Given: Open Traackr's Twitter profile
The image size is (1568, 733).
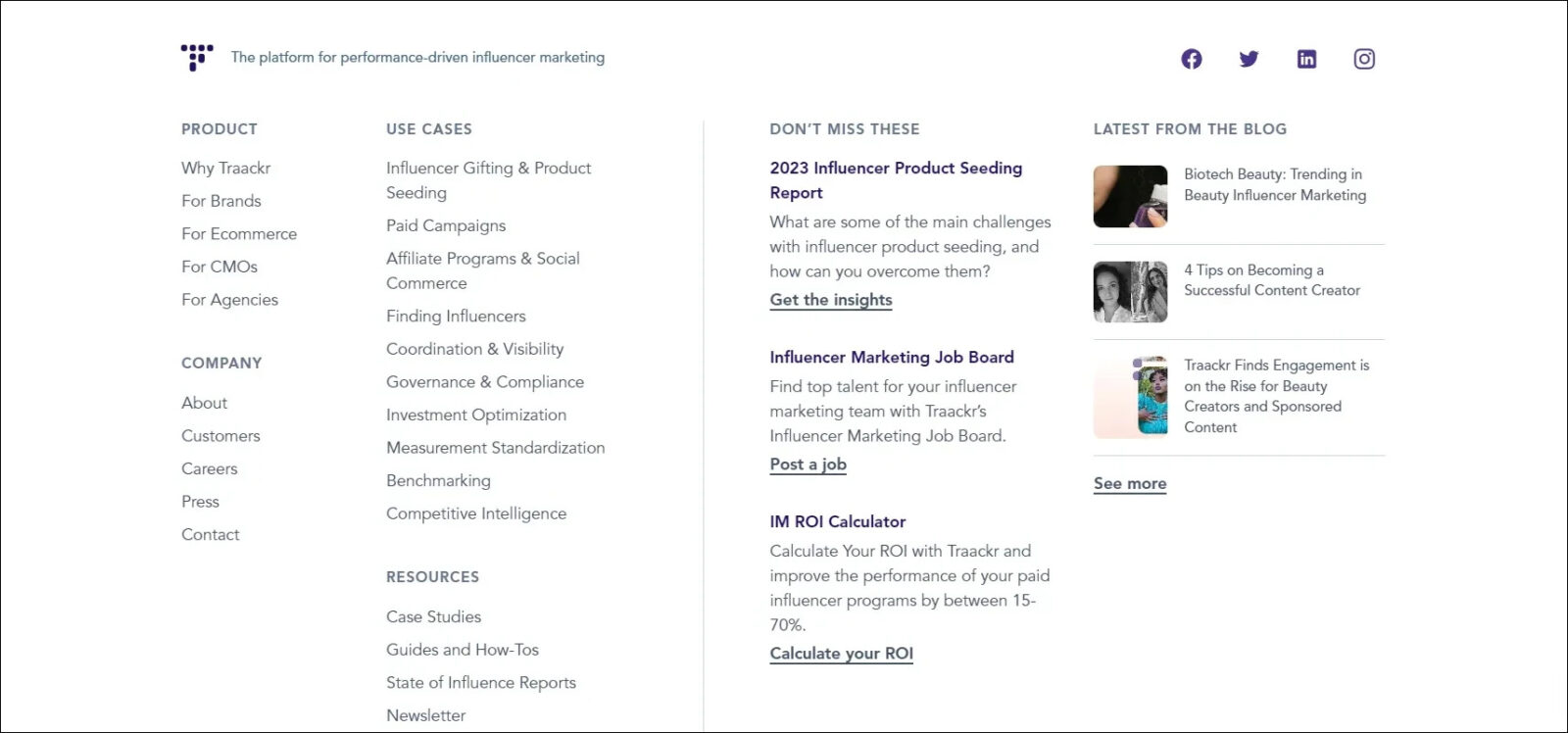Looking at the screenshot, I should point(1249,59).
